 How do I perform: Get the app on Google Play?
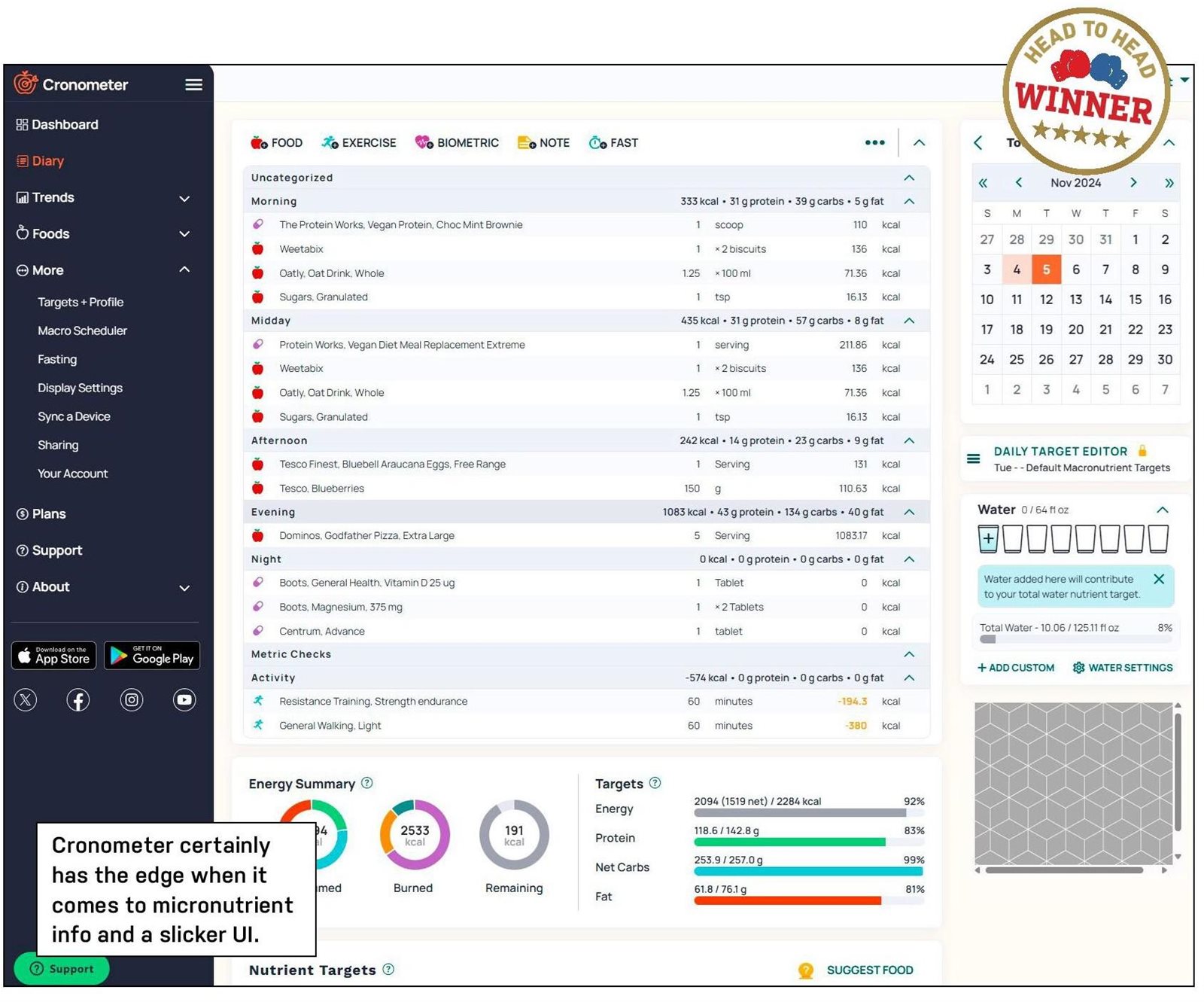152,656
